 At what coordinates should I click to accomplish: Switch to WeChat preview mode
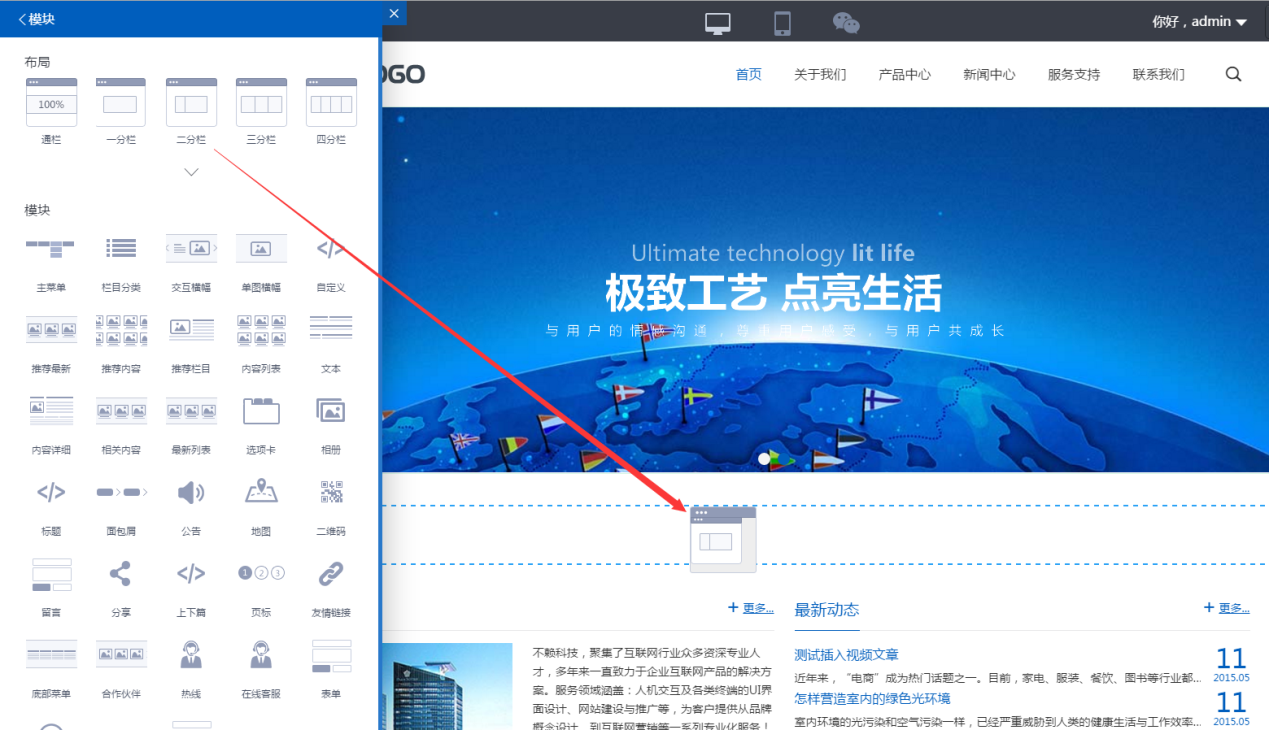point(846,22)
